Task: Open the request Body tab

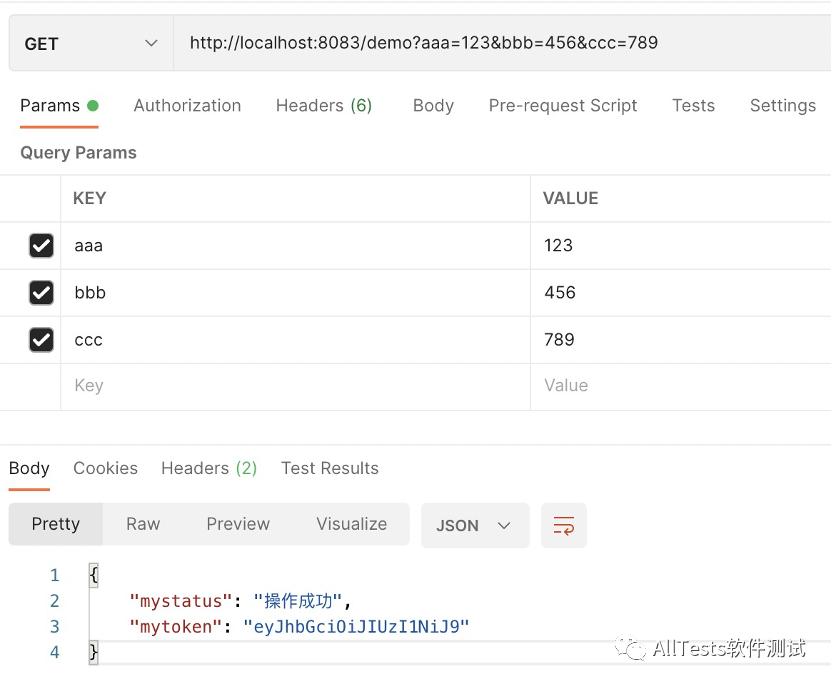Action: [434, 106]
